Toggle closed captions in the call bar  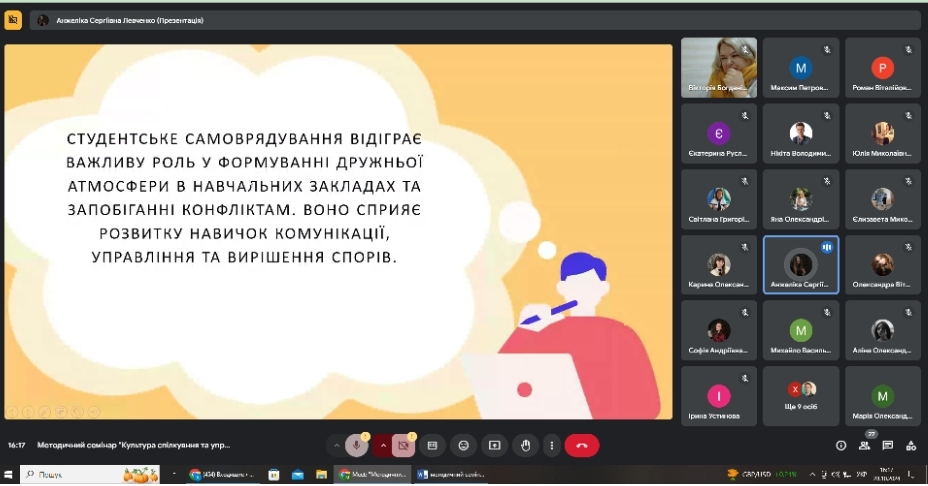(433, 445)
